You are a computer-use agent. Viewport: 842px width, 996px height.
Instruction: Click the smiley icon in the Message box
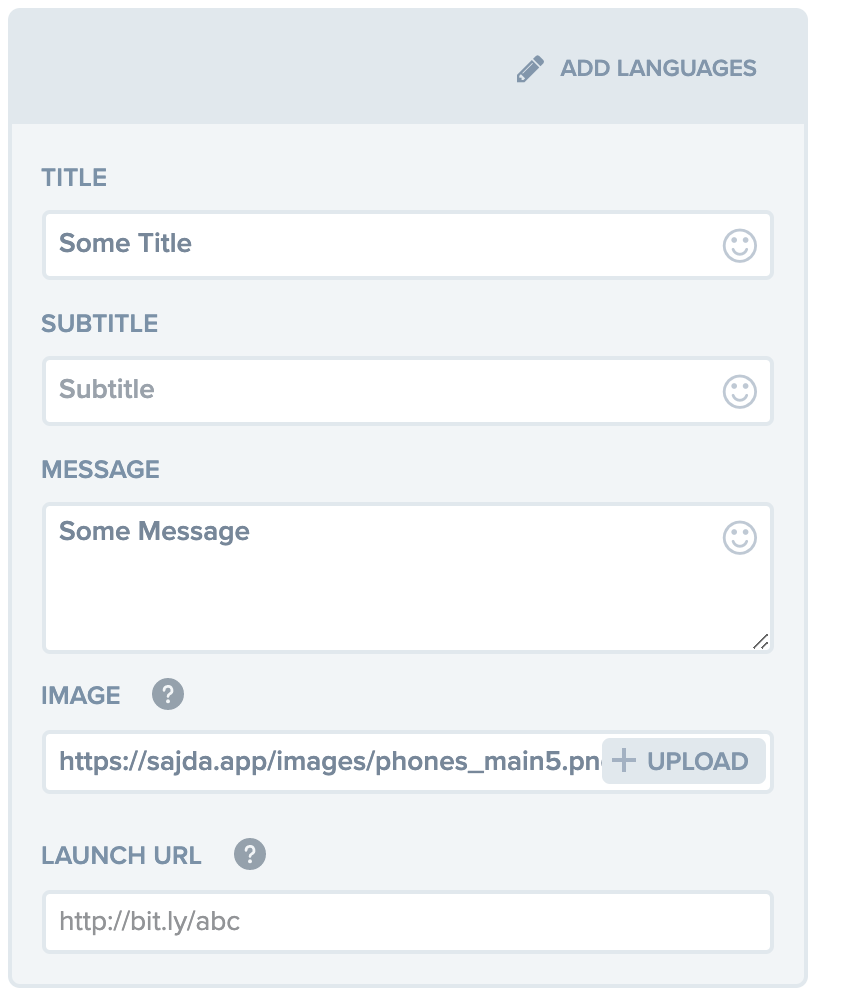[739, 537]
